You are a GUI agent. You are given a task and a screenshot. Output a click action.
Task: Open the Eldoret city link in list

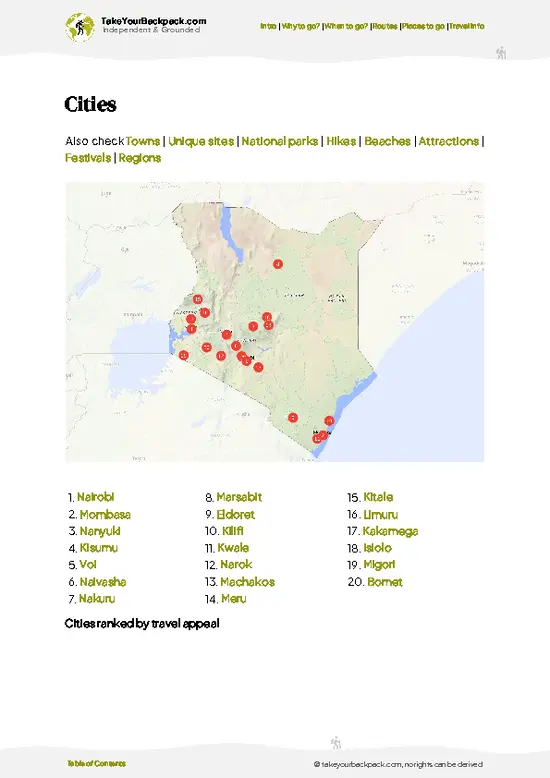[236, 515]
